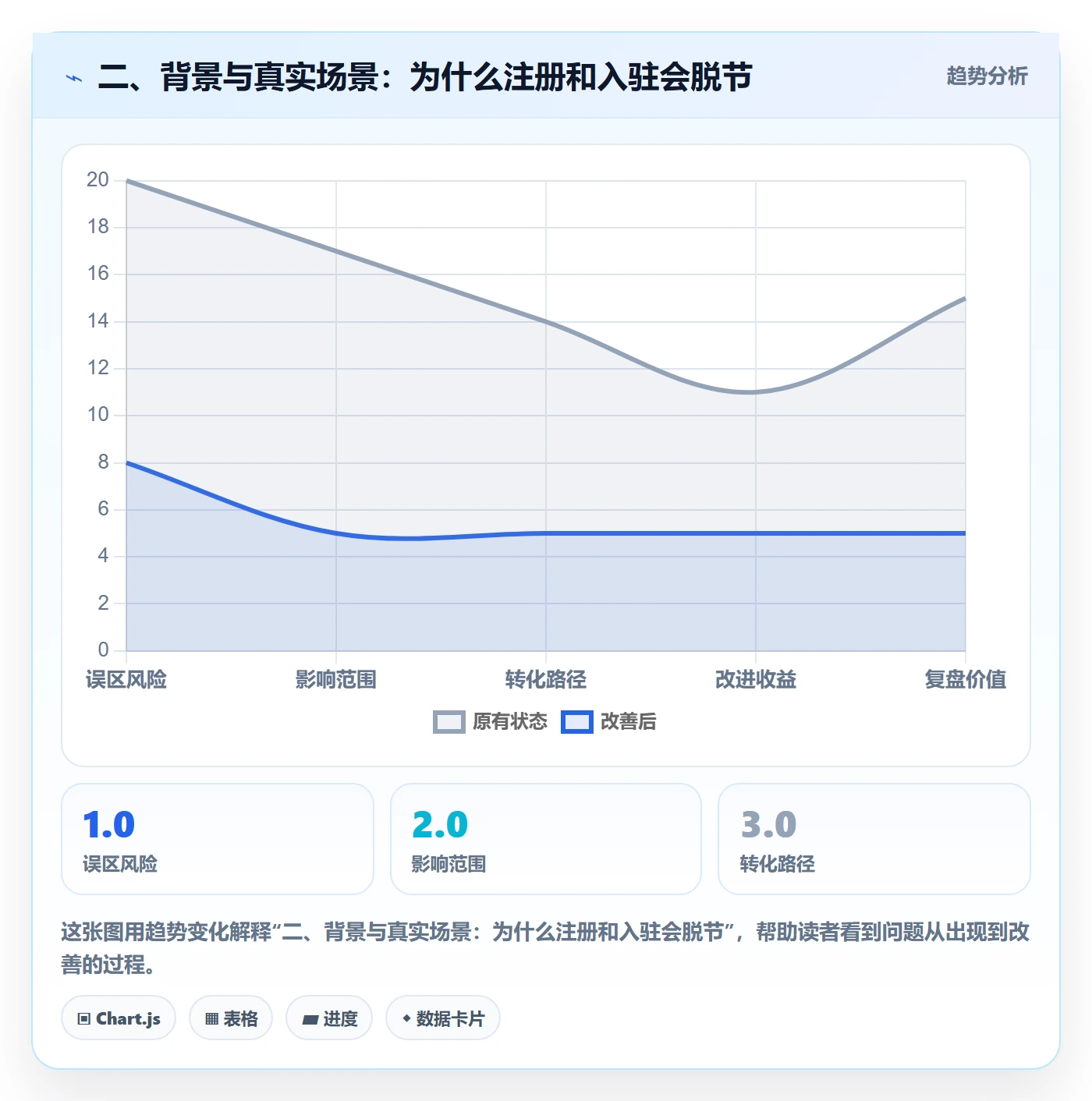This screenshot has height=1101, width=1092.
Task: Click the 误区风险 x-axis label
Action: click(126, 680)
